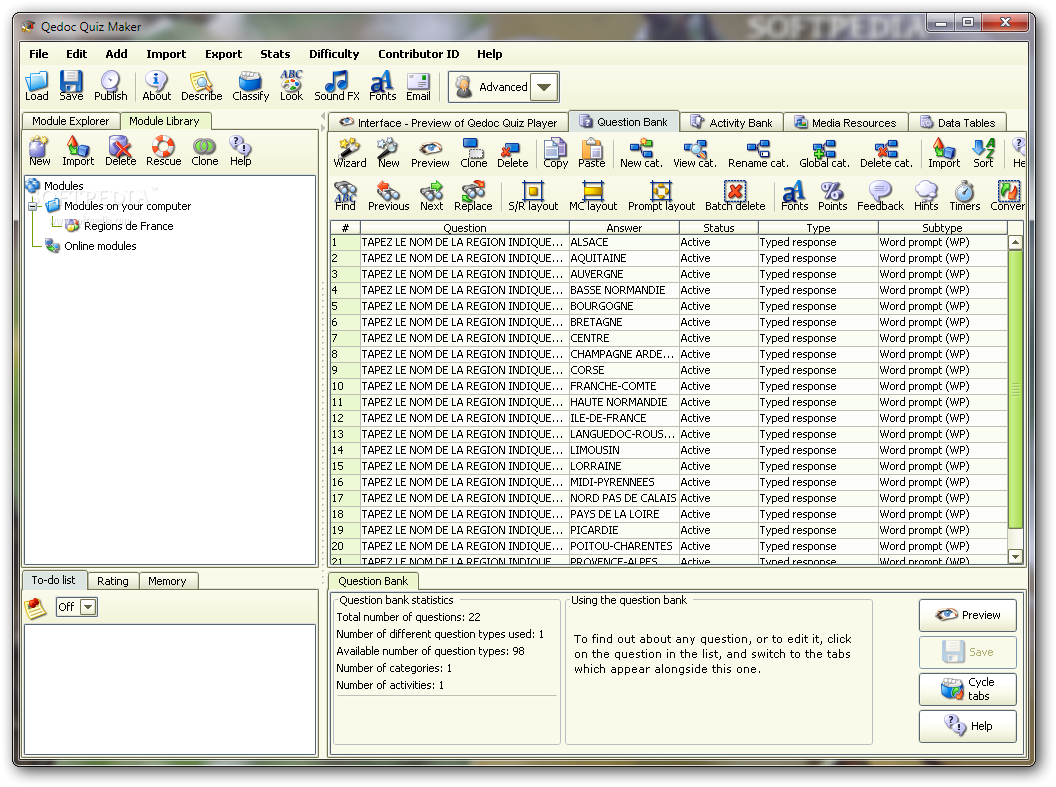This screenshot has width=1056, height=787.
Task: Click the Save floppy disk toolbar icon
Action: click(71, 85)
